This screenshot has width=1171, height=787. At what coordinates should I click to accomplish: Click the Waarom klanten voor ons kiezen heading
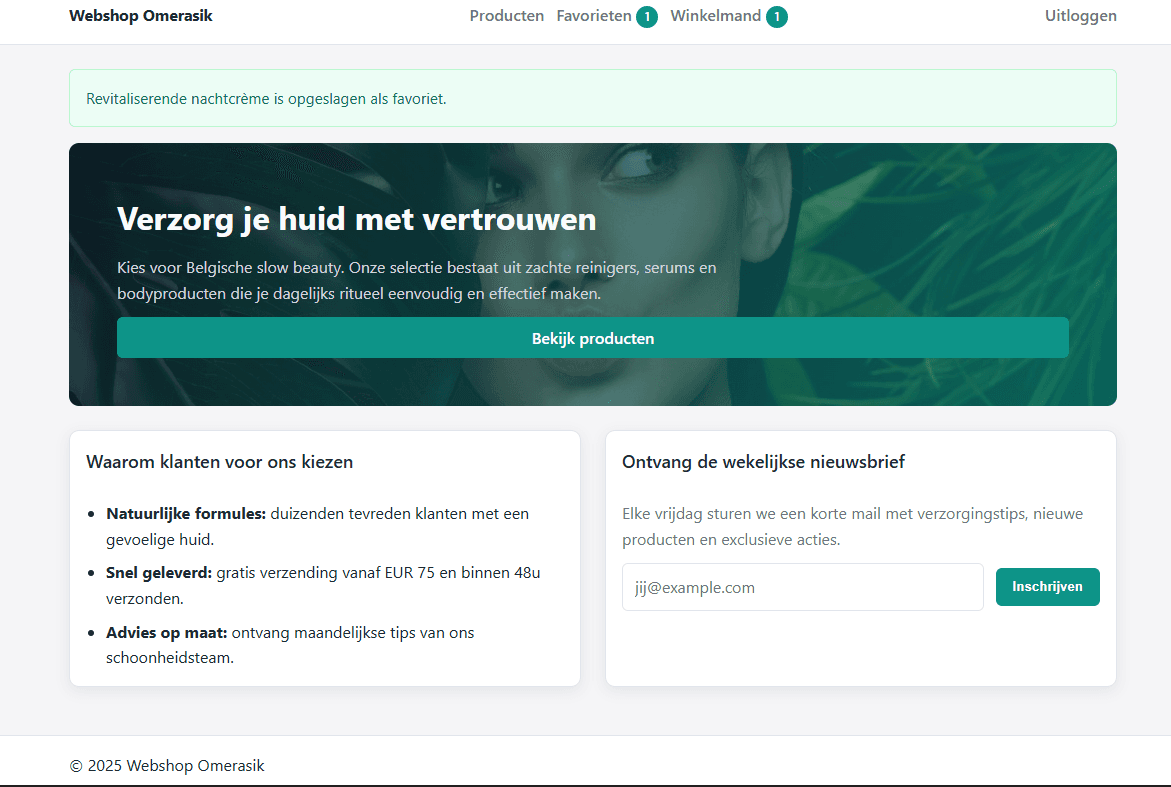219,461
